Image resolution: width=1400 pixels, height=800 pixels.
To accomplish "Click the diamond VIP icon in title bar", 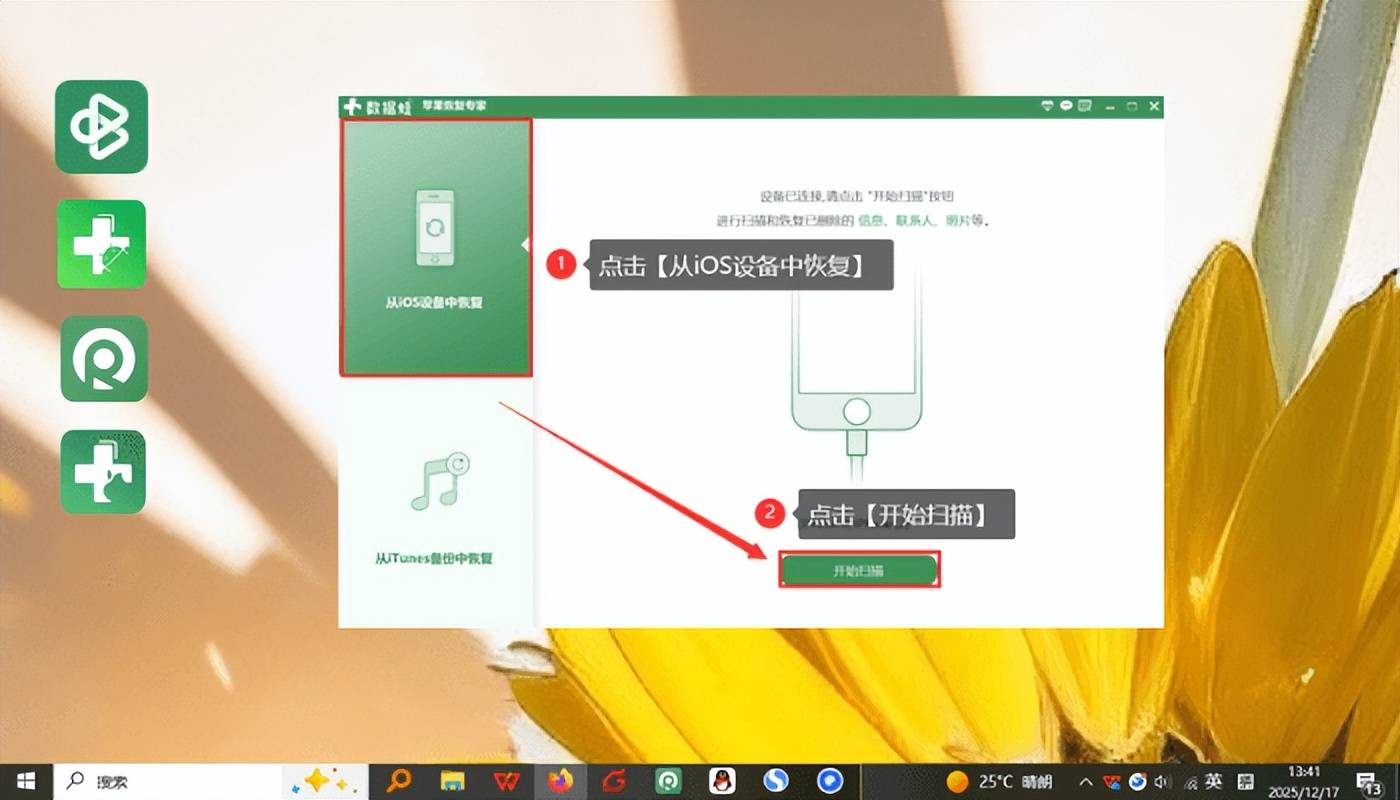I will coord(1048,106).
